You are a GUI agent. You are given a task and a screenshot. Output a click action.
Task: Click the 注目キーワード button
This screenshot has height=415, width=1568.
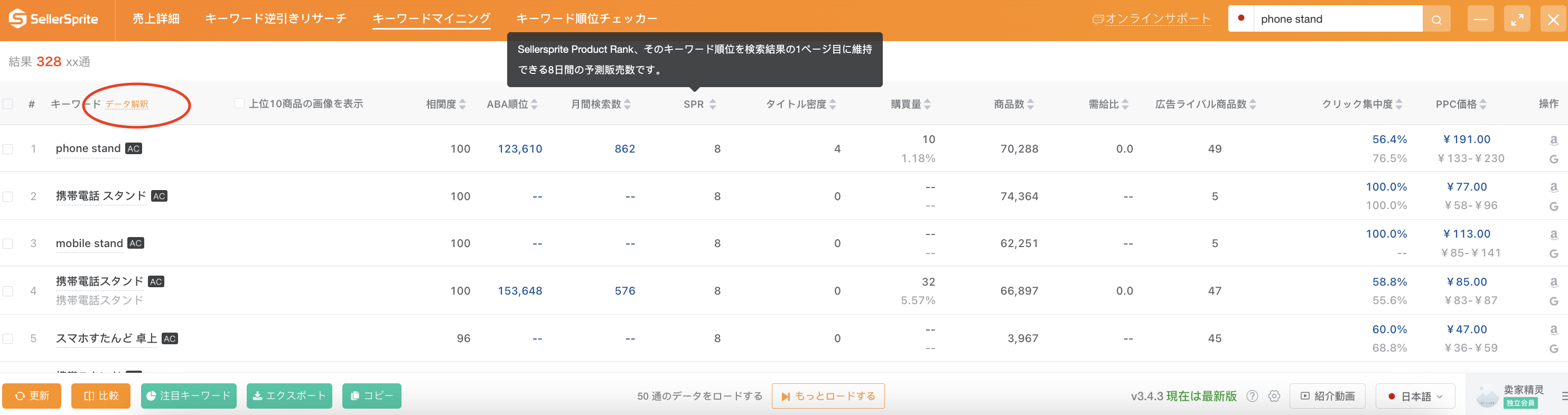click(189, 396)
